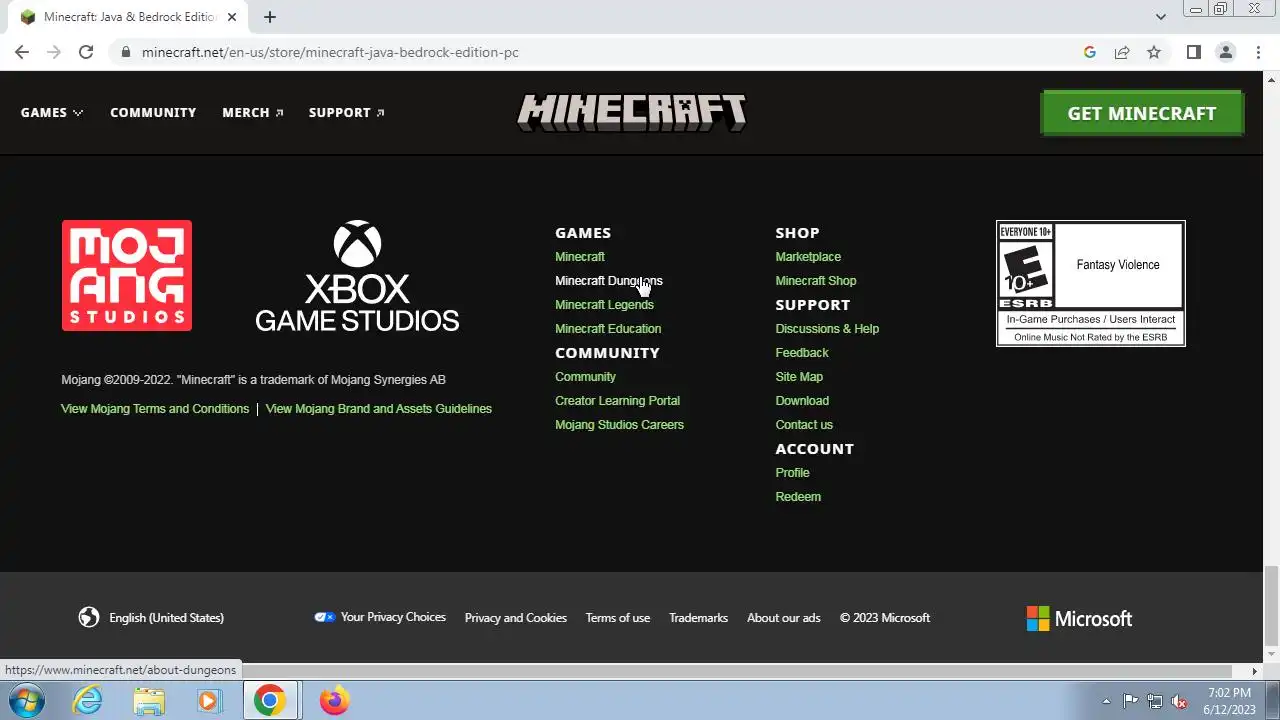Click the Google icon in address bar
The width and height of the screenshot is (1280, 720).
[1090, 52]
